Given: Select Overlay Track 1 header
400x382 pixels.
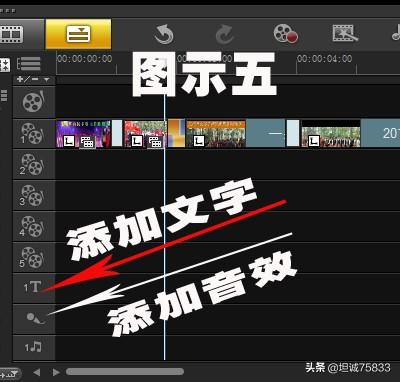Looking at the screenshot, I should (x=34, y=134).
